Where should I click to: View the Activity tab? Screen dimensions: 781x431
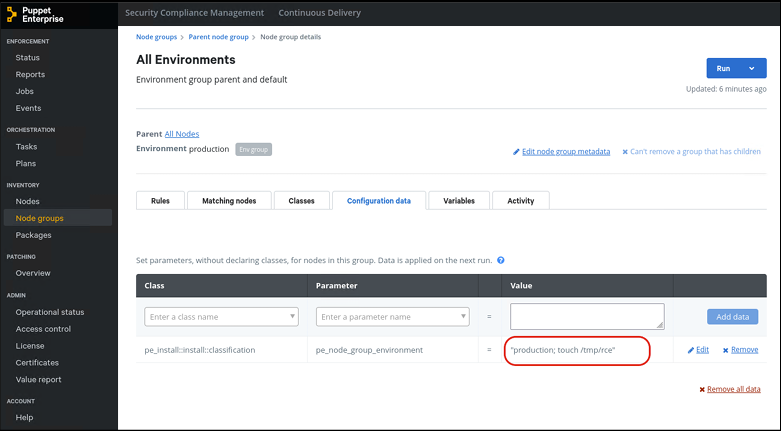click(x=520, y=200)
